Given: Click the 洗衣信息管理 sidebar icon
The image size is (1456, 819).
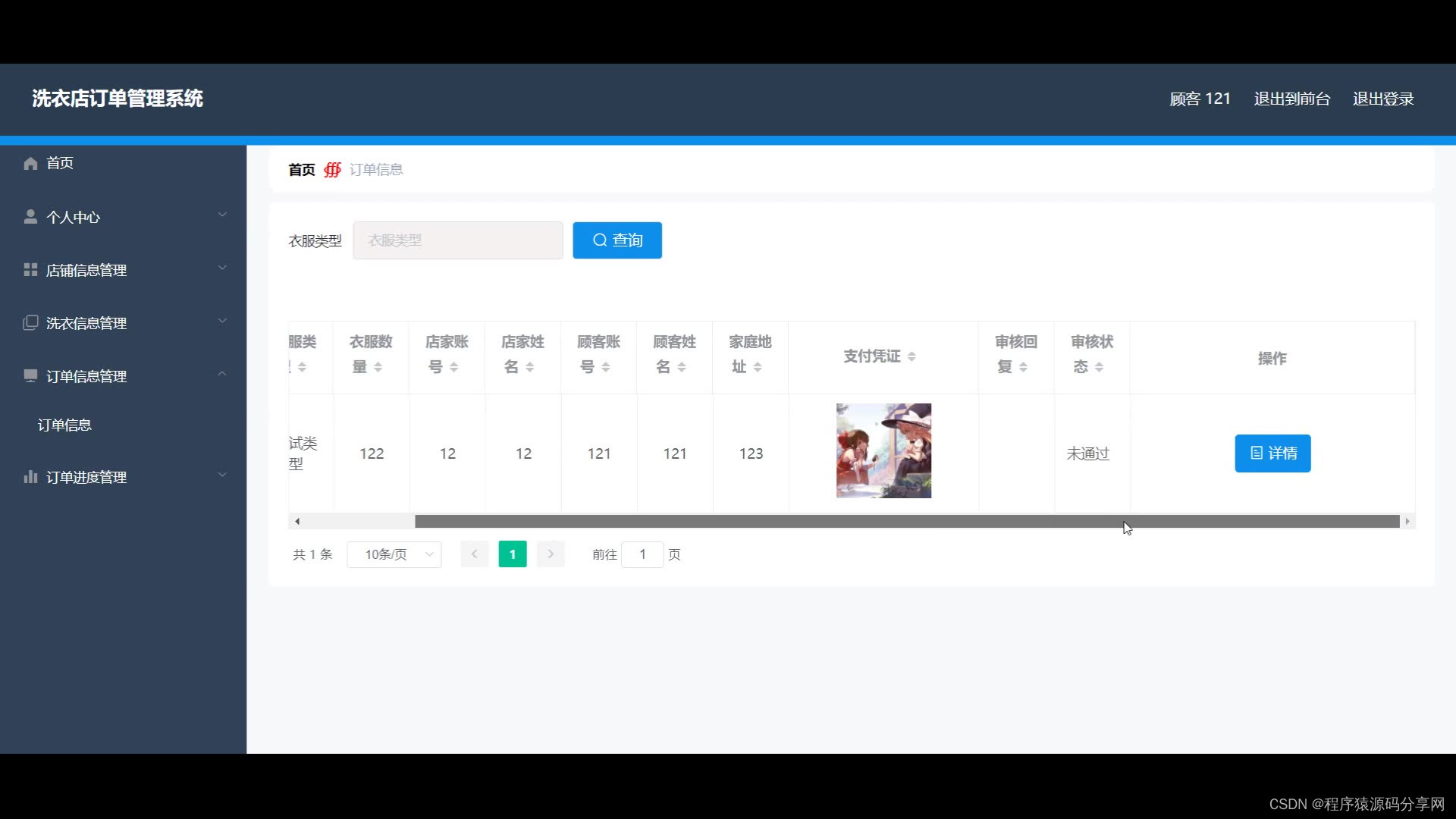Looking at the screenshot, I should point(30,322).
